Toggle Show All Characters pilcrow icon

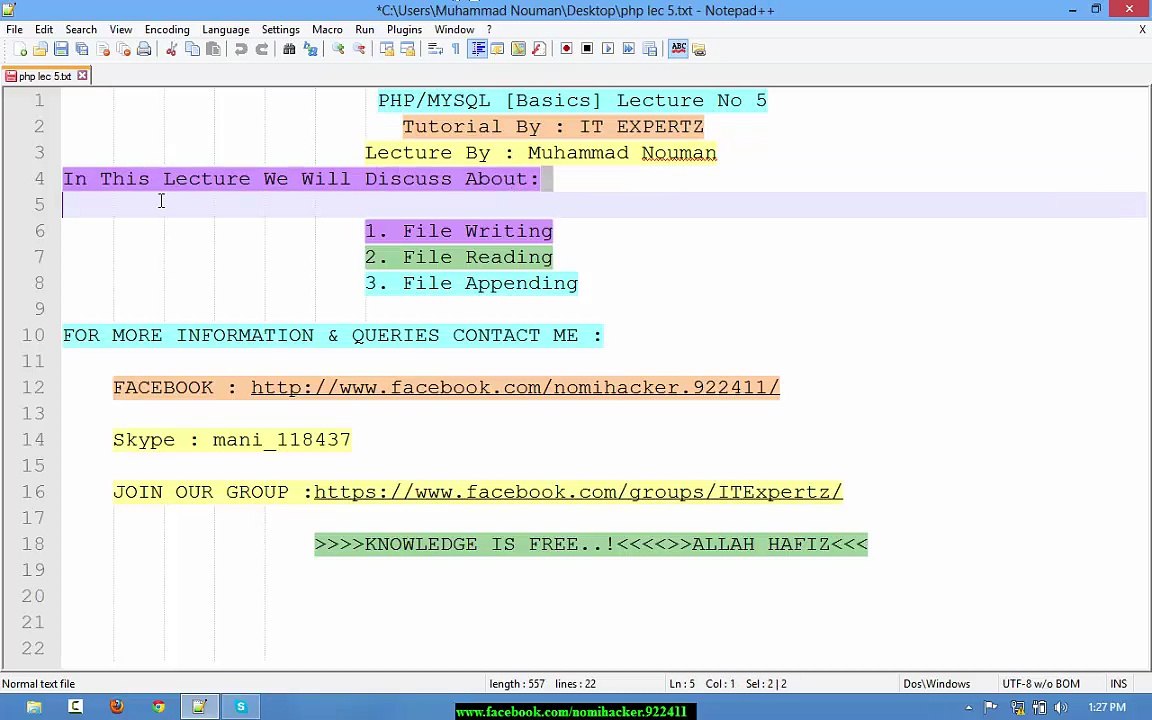point(456,49)
